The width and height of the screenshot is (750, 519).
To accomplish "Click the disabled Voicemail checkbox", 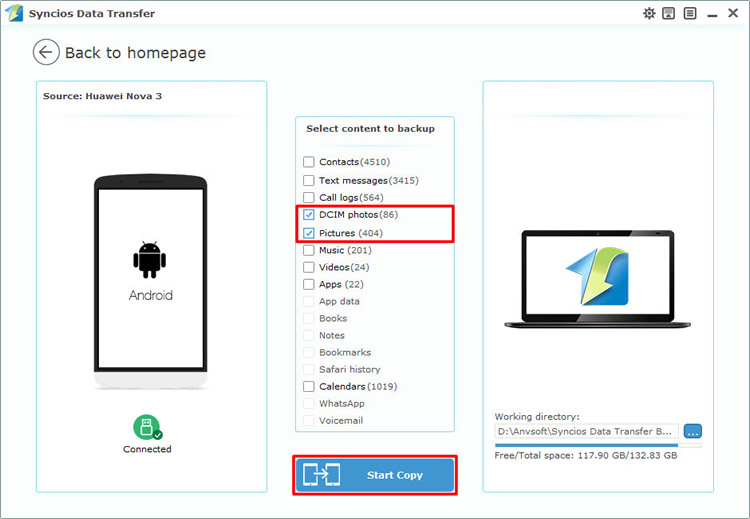I will point(309,420).
